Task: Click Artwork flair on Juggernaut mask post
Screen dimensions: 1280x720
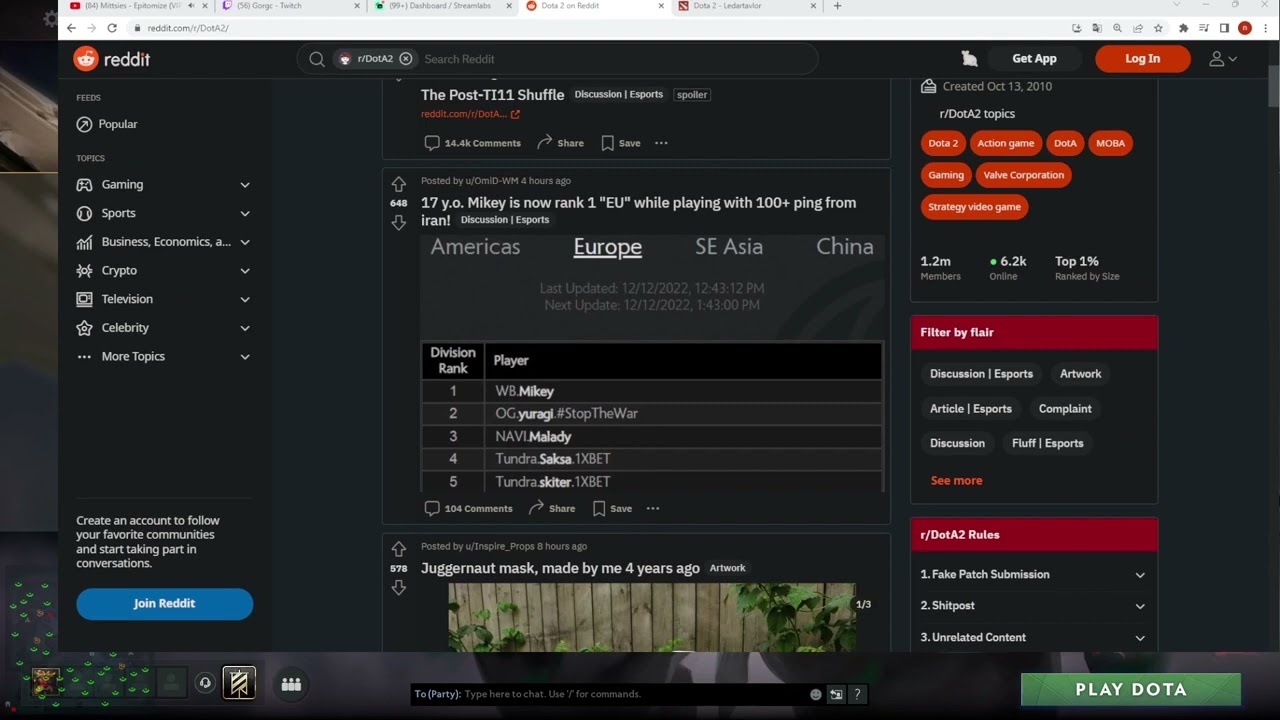Action: 727,568
